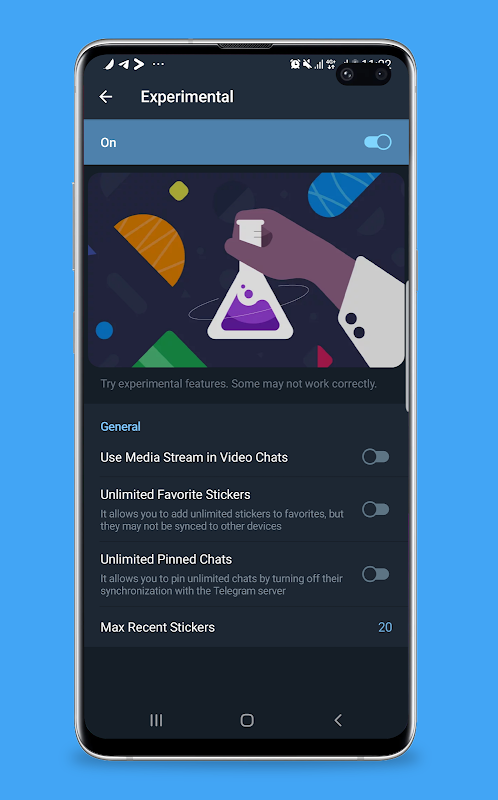
Task: Tap the Unlimited Pinned Chats label
Action: coord(166,559)
